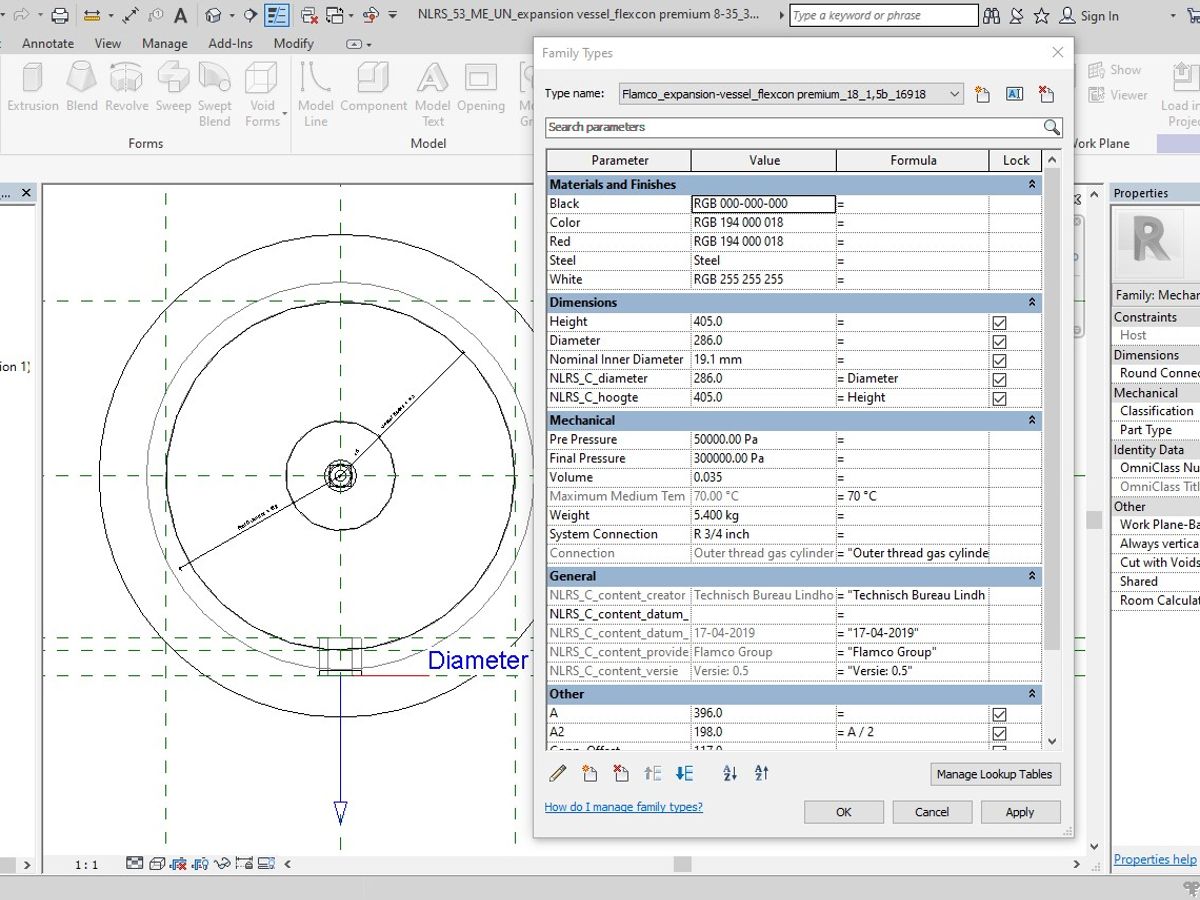Open the Manage ribbon tab
1200x900 pixels.
tap(164, 43)
